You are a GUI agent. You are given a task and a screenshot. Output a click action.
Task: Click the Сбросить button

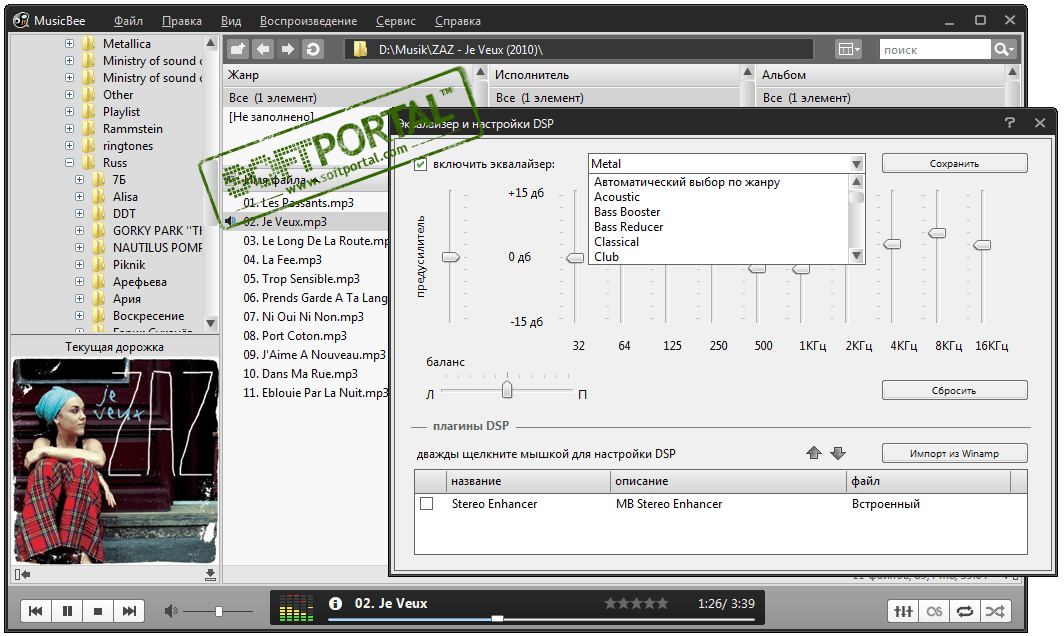[x=954, y=390]
